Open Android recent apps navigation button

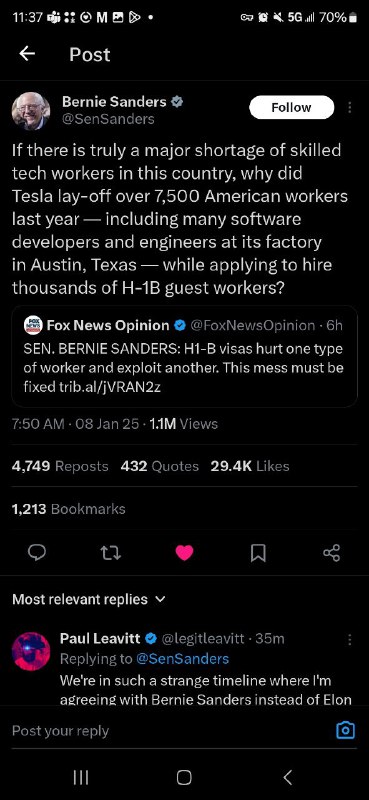pyautogui.click(x=81, y=777)
